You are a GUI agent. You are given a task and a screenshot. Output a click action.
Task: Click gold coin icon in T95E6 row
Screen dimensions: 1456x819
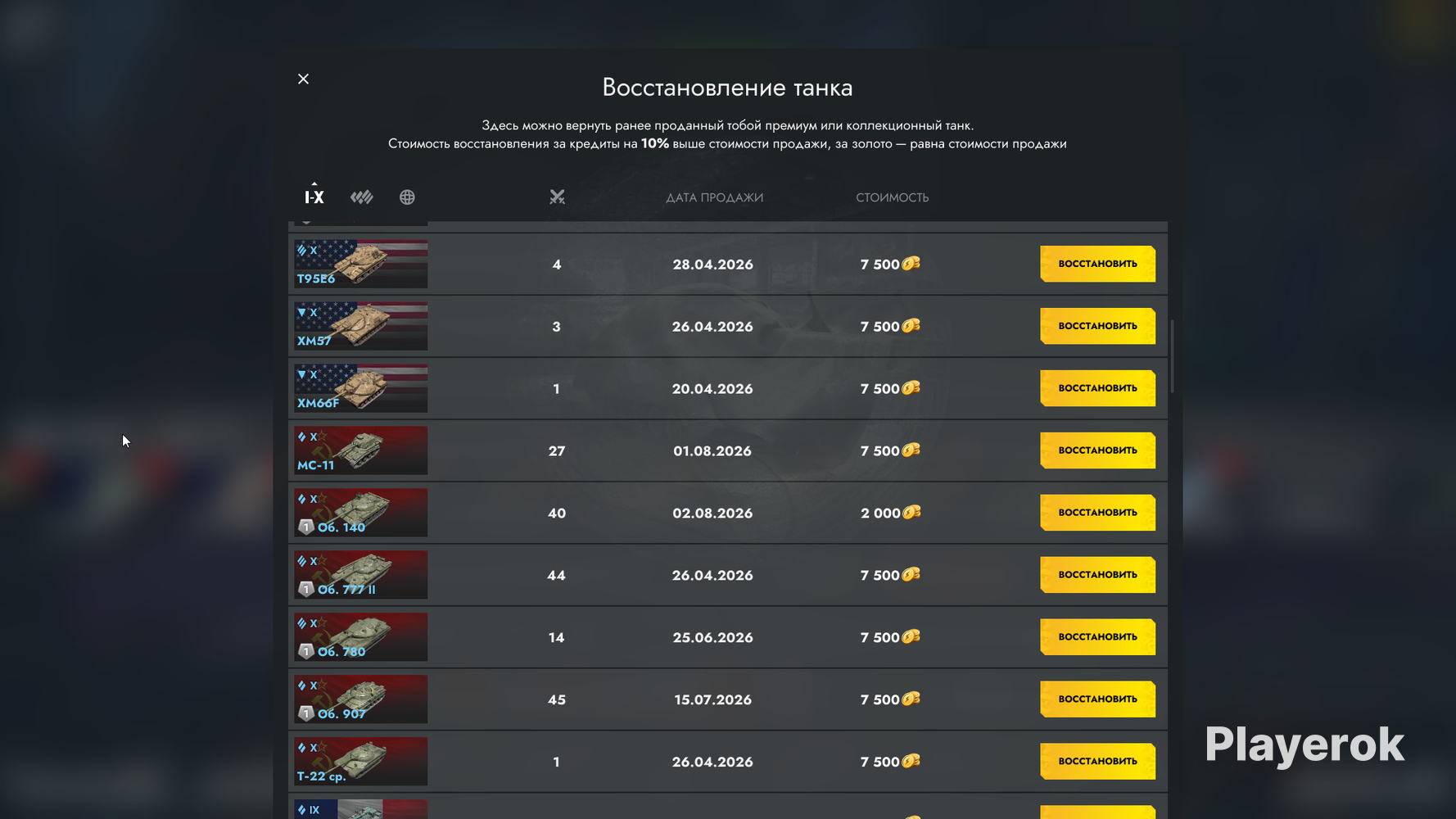pyautogui.click(x=911, y=264)
